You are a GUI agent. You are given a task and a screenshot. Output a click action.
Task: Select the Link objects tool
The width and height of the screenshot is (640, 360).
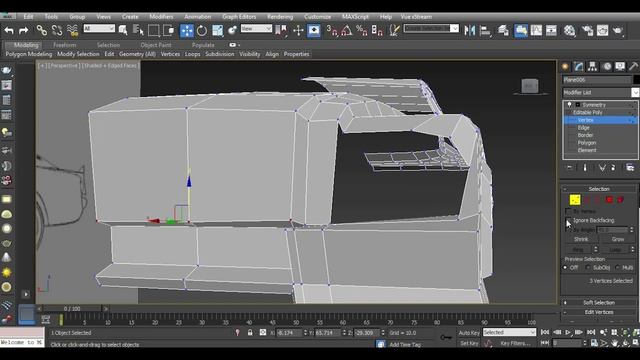coord(42,30)
